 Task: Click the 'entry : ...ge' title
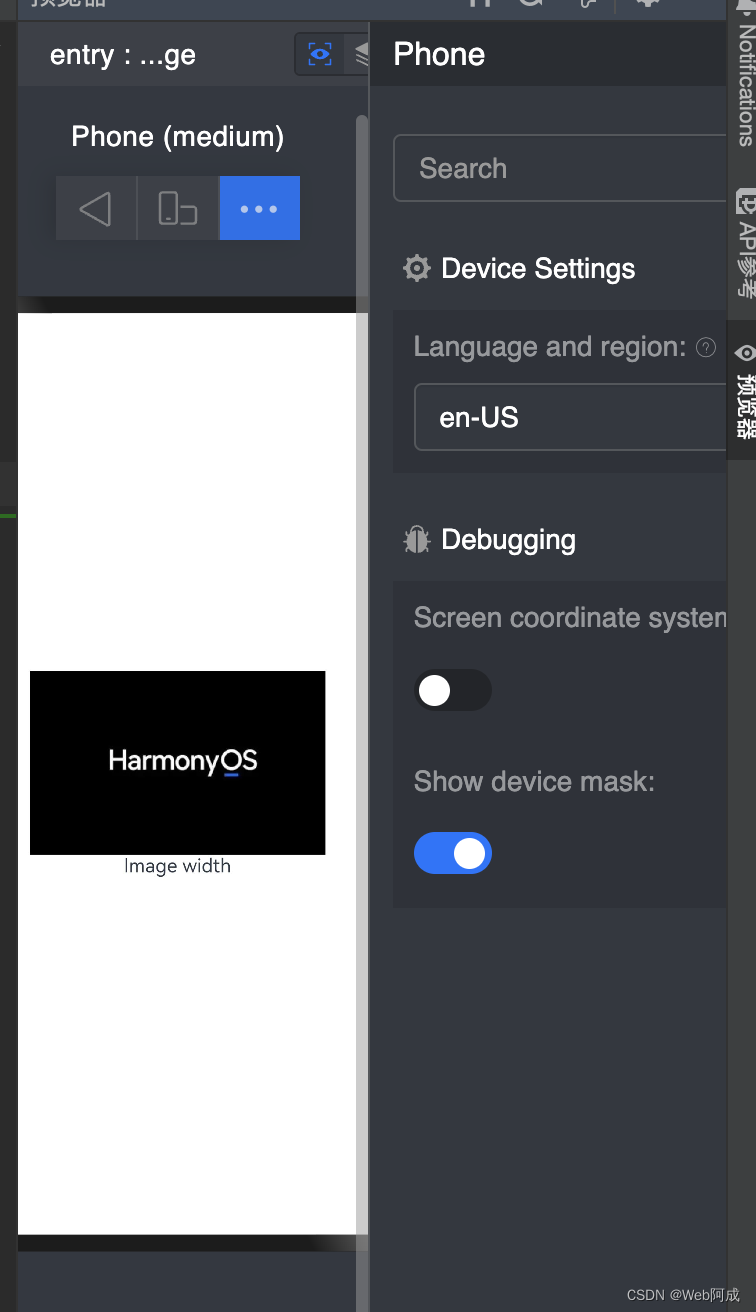[123, 55]
